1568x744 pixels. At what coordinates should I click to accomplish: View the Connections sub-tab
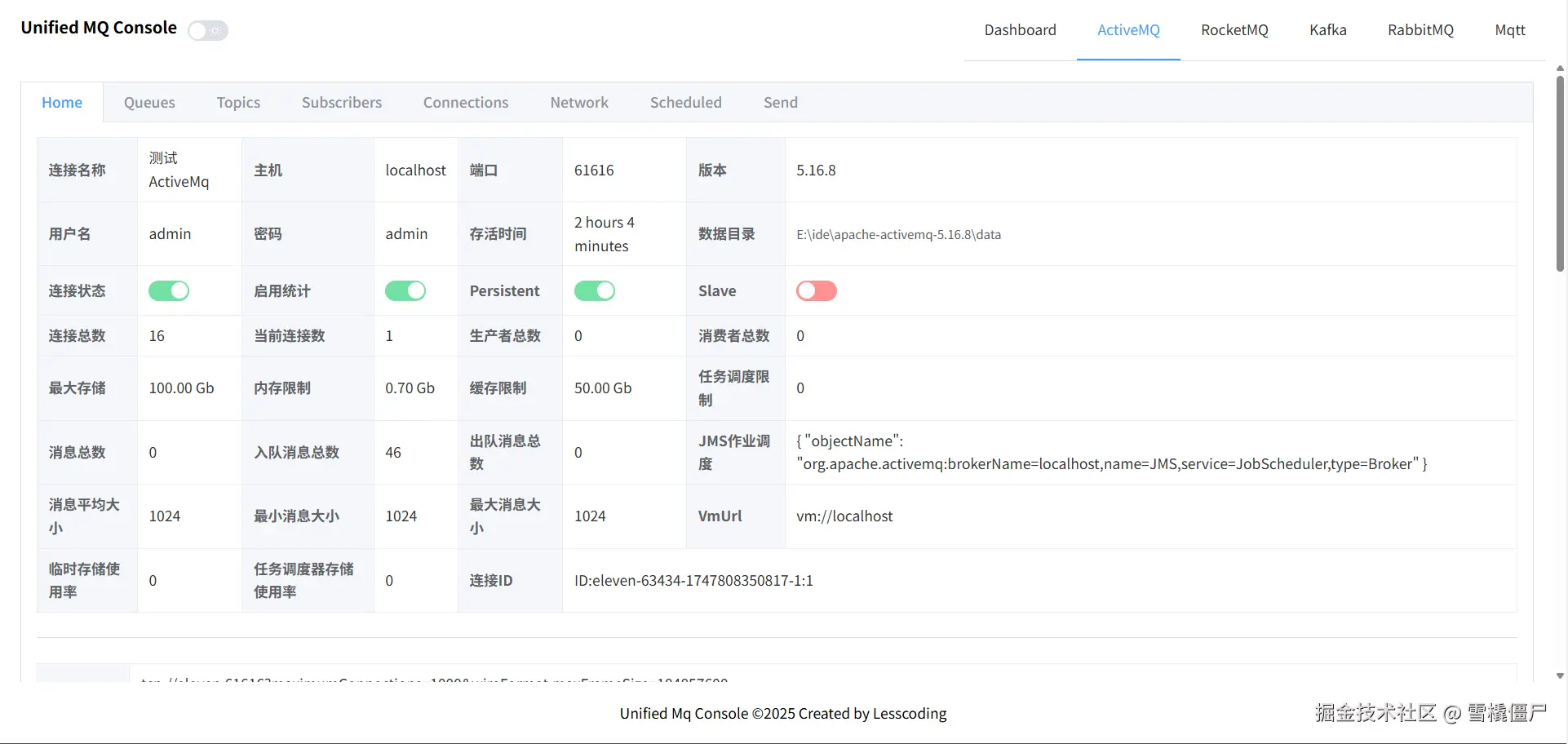tap(466, 103)
